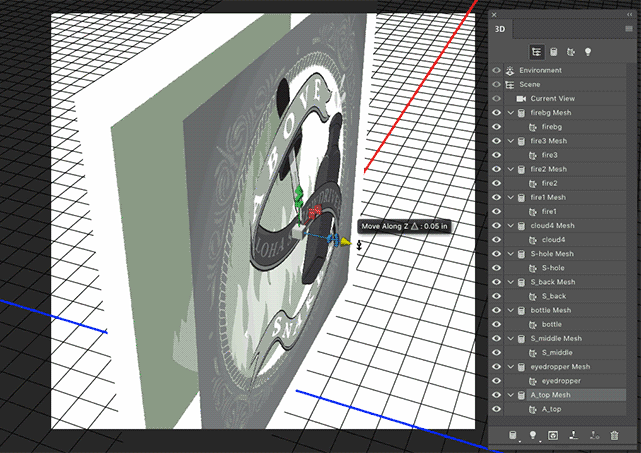Hide the S_back material sublayer
Image resolution: width=641 pixels, height=453 pixels.
pyautogui.click(x=496, y=296)
